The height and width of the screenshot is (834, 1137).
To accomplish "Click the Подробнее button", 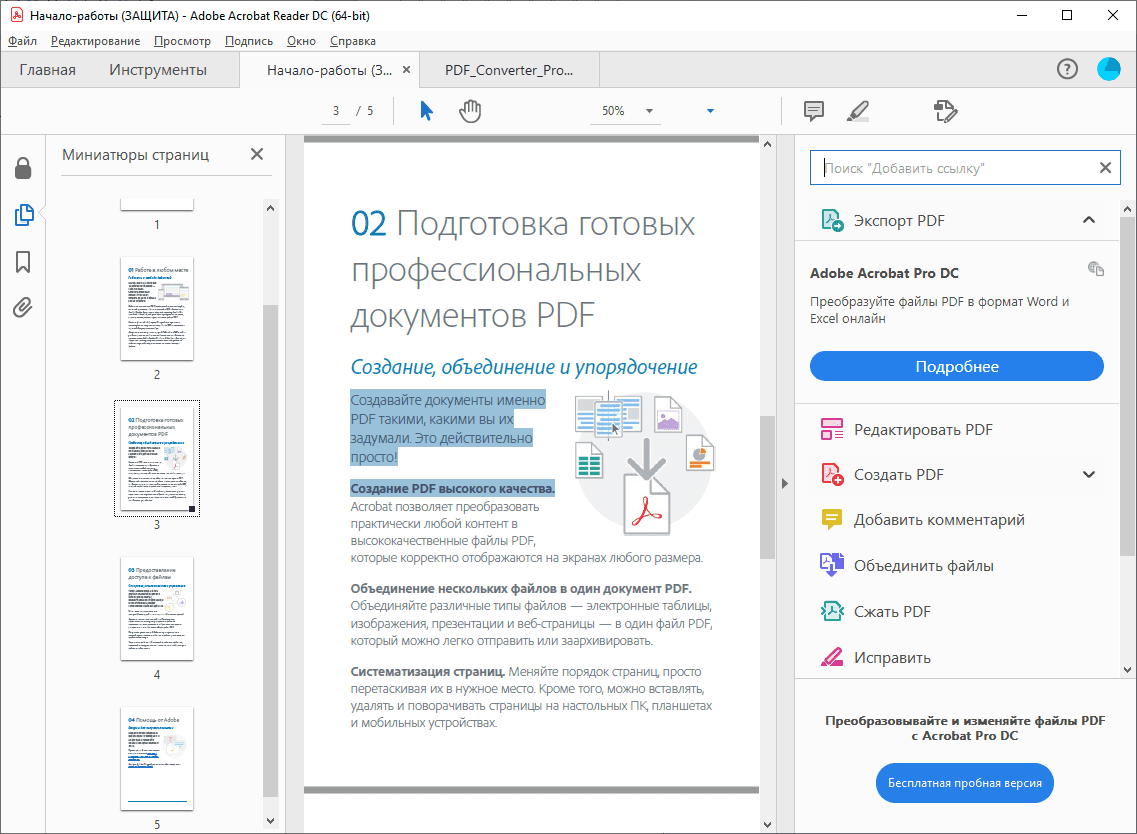I will [x=956, y=367].
